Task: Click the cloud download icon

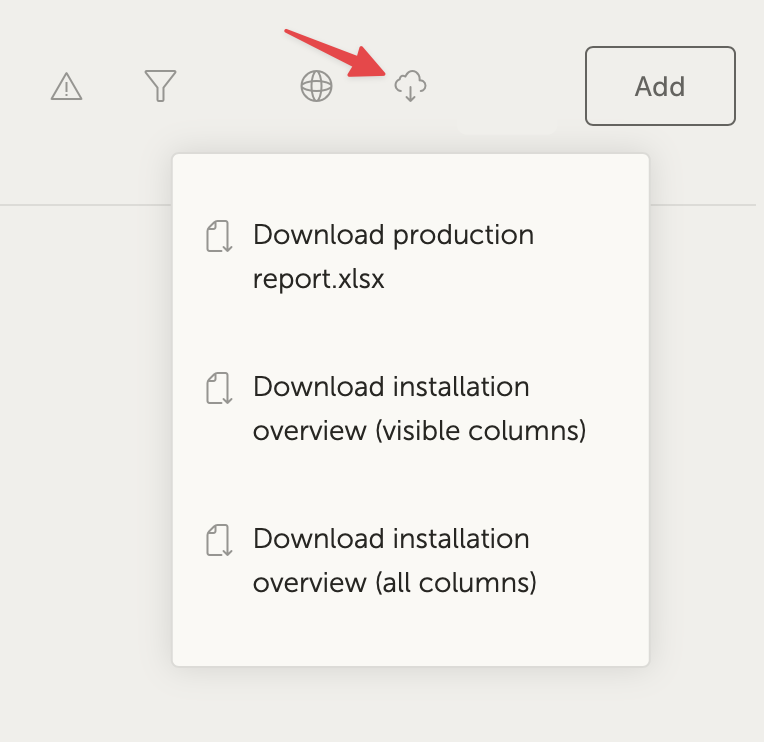Action: [x=410, y=87]
